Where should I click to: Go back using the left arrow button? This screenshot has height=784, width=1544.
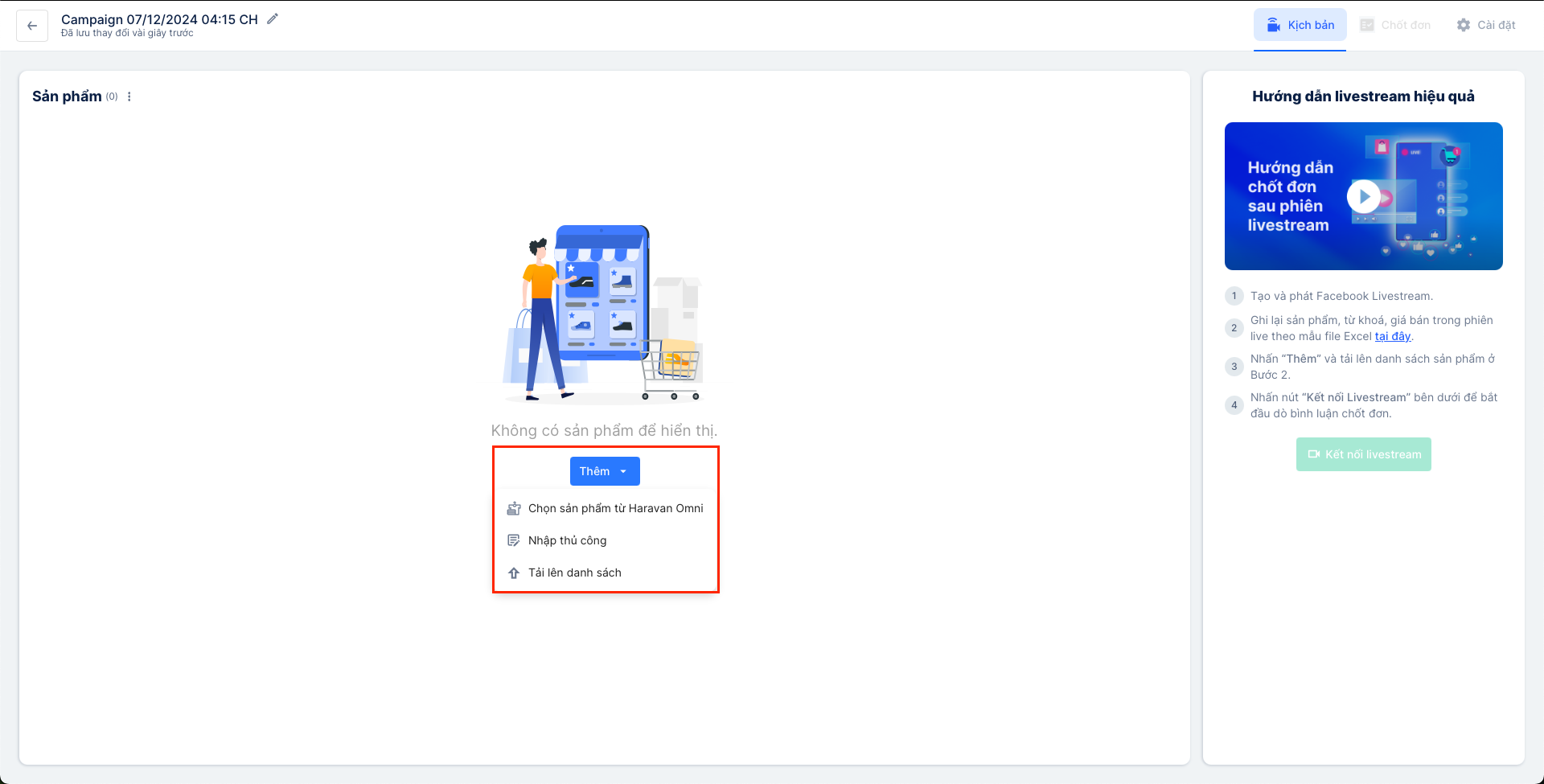(32, 26)
